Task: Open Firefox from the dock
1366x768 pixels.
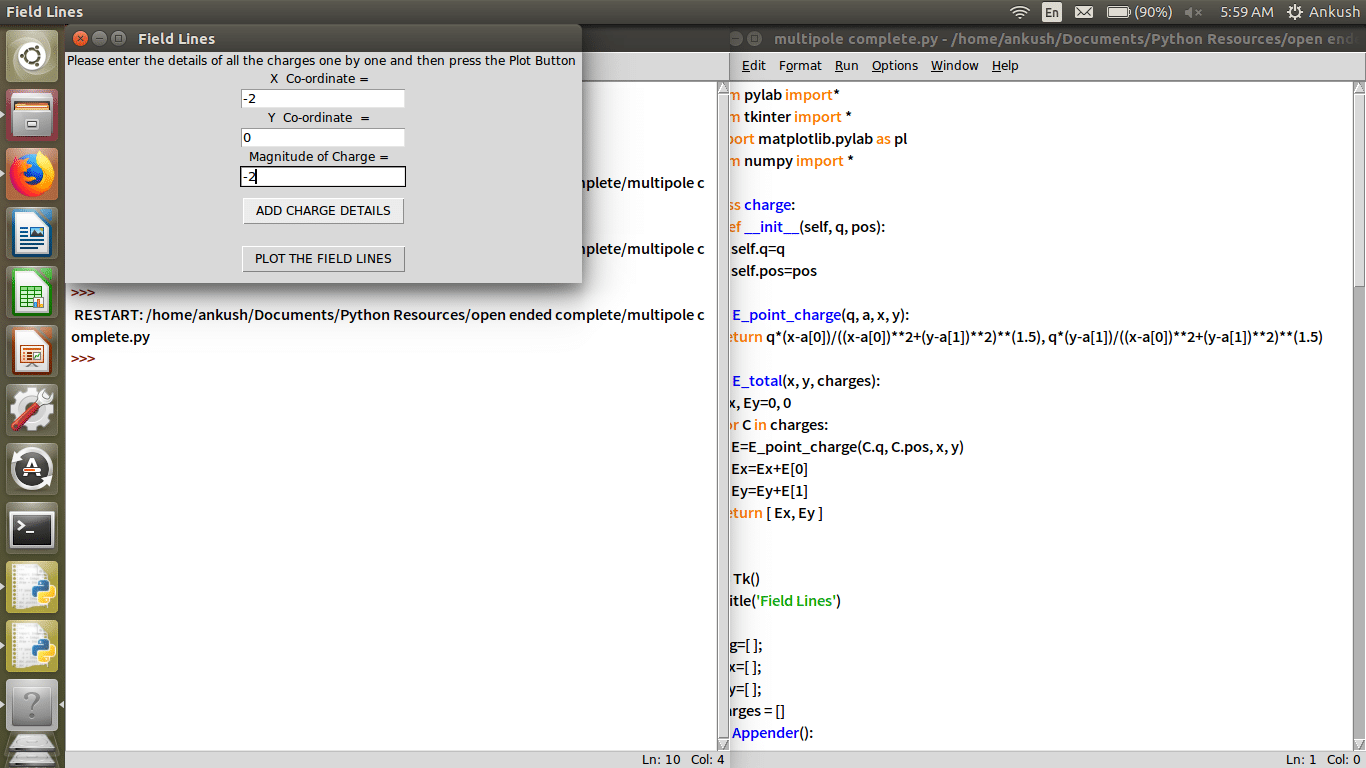Action: (x=33, y=175)
